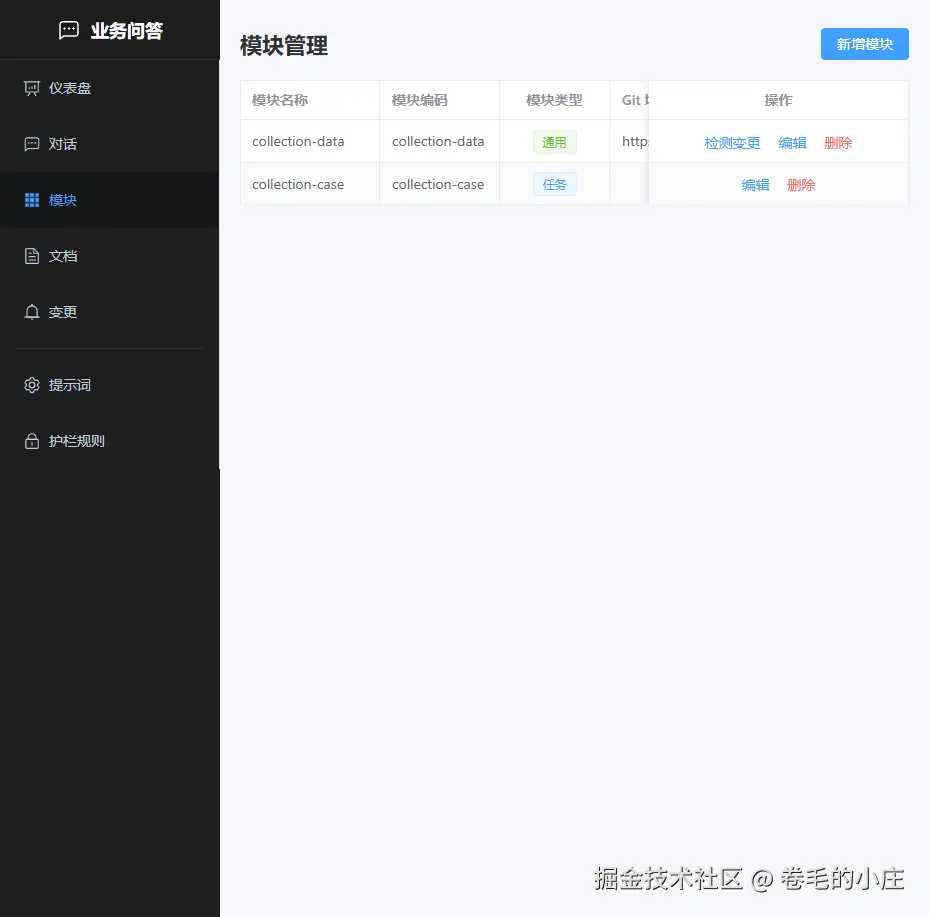Image resolution: width=929 pixels, height=917 pixels.
Task: Click the 业务问答 app title
Action: [x=127, y=31]
